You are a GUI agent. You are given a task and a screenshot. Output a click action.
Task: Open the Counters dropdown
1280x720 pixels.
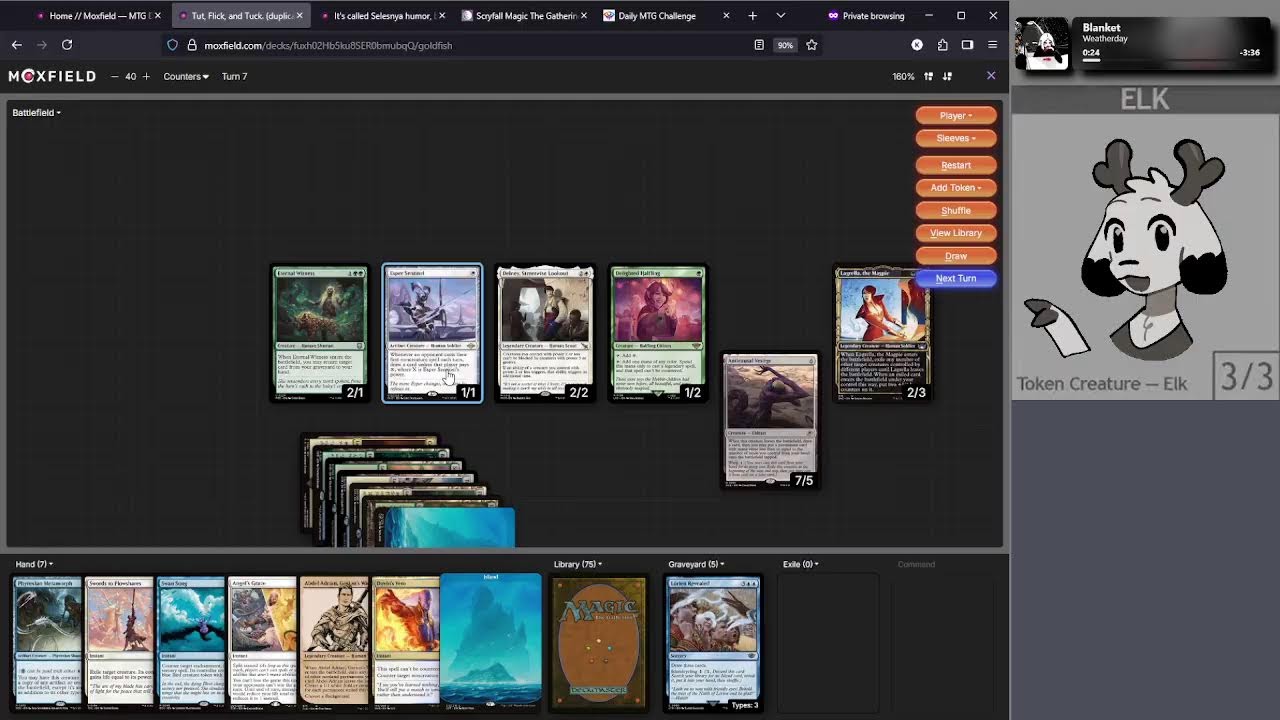pos(186,76)
